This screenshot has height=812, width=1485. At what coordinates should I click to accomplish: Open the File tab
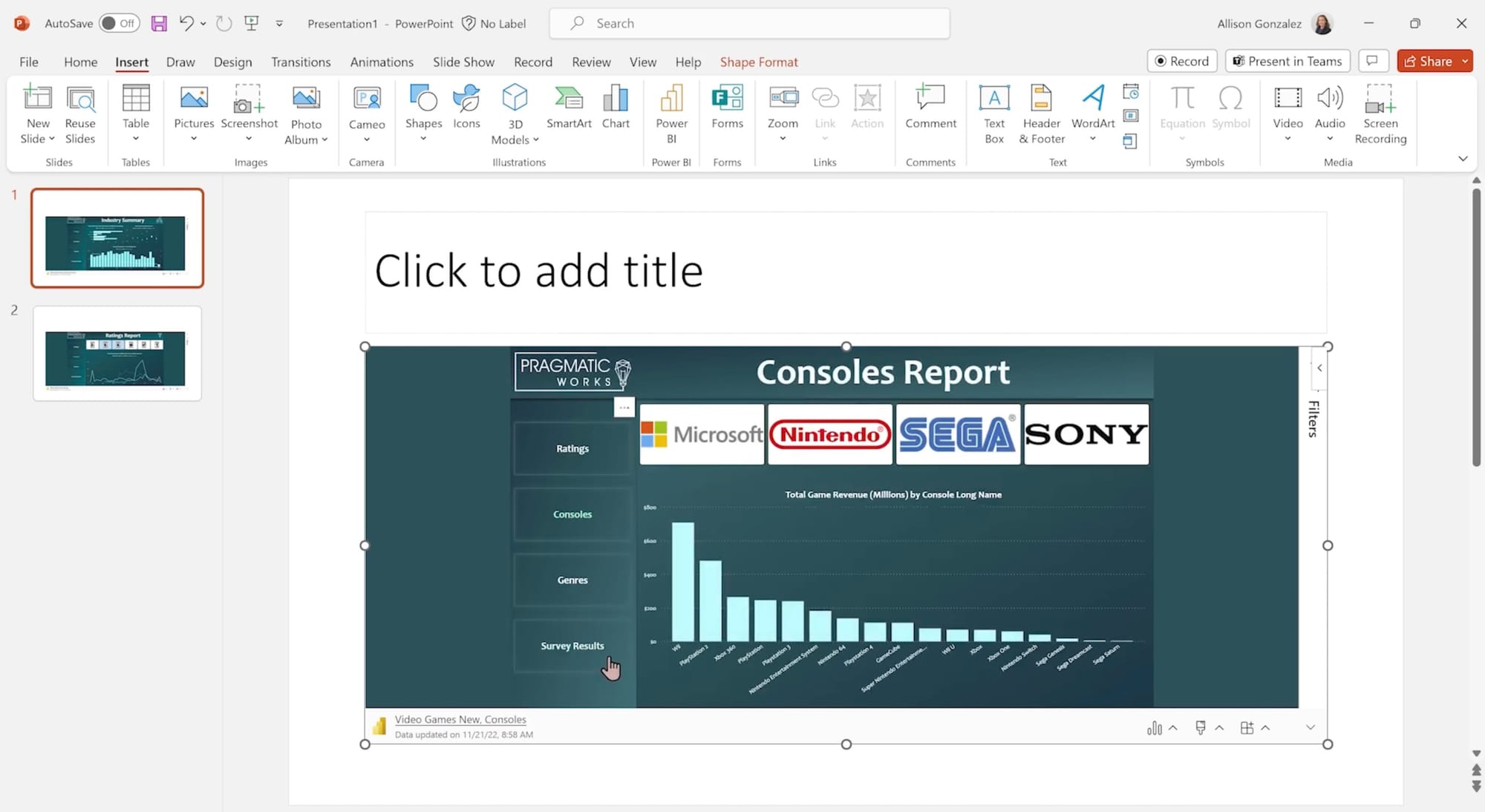[x=29, y=62]
